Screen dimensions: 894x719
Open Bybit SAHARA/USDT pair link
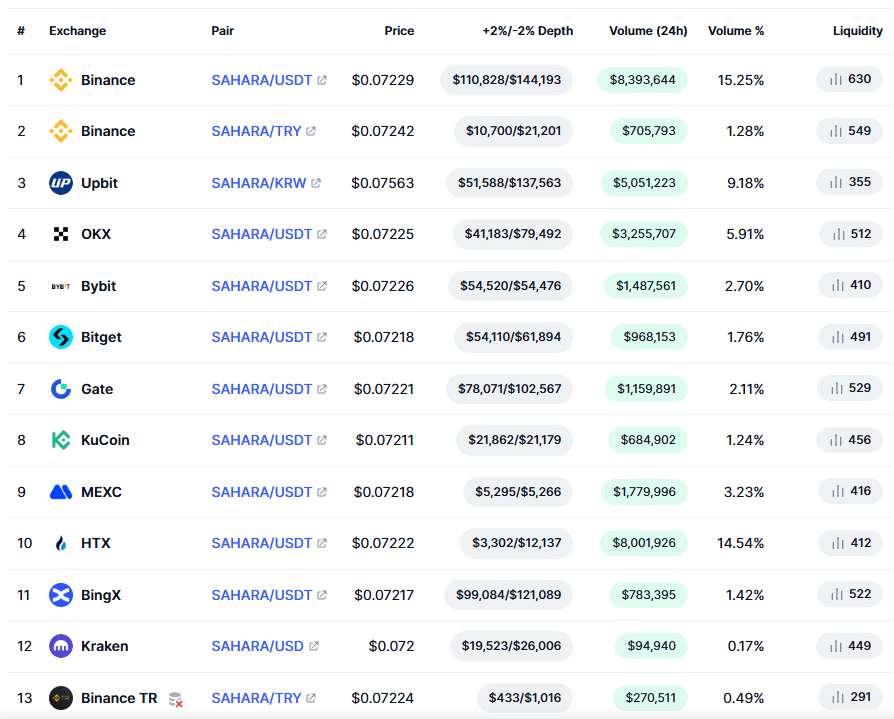(262, 286)
